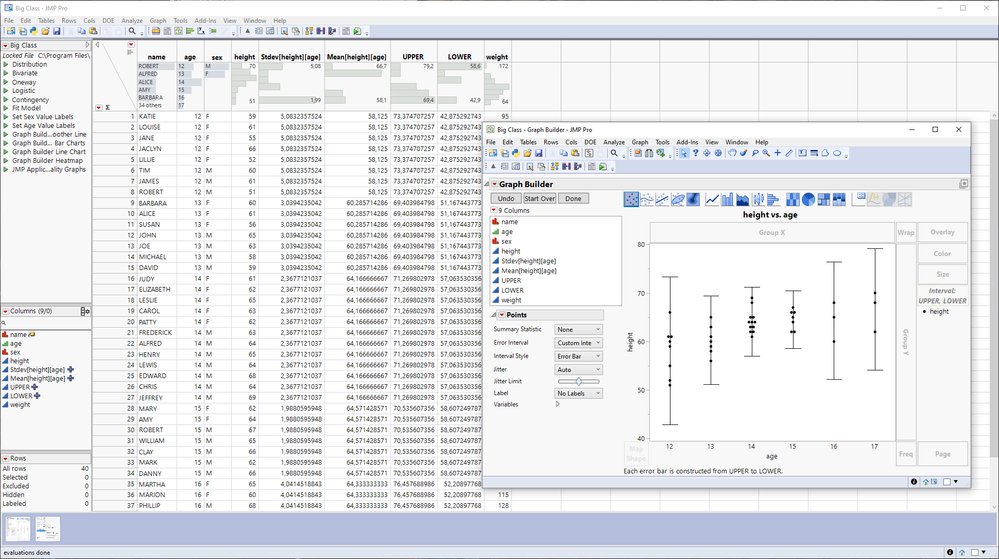Viewport: 999px width, 559px height.
Task: Select the Treemap element icon
Action: pos(824,200)
